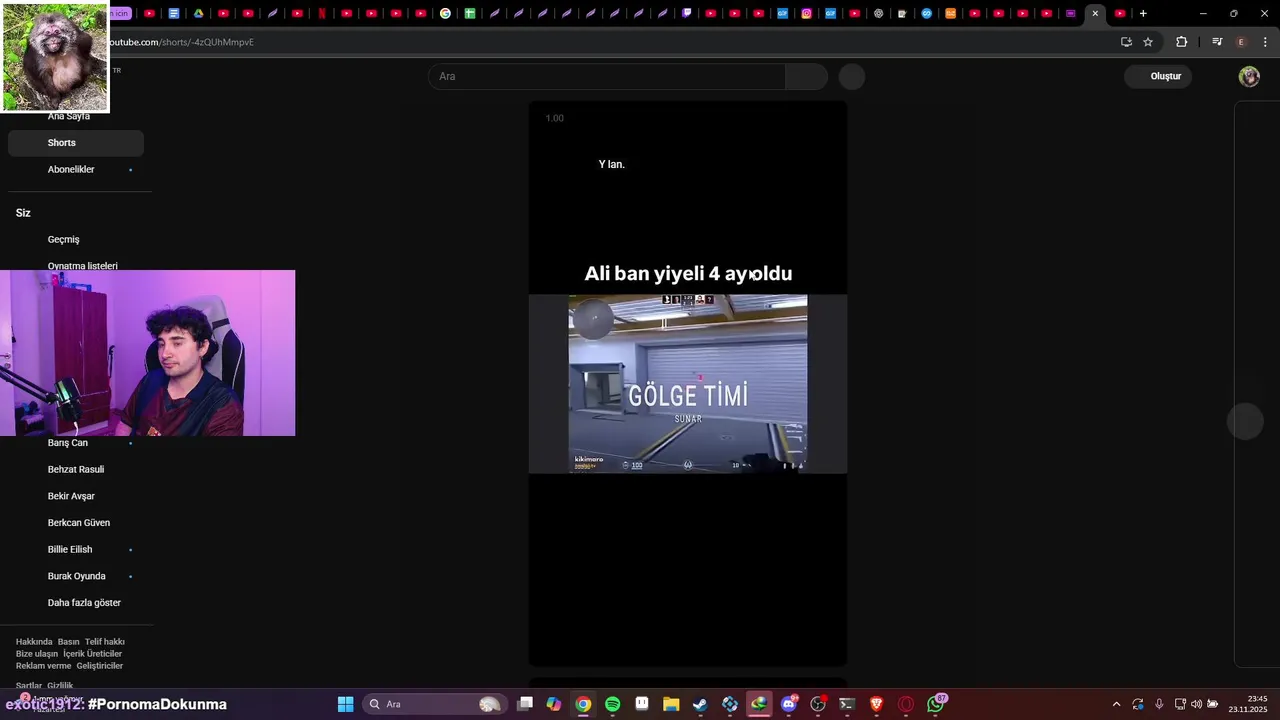Open the Chrome profile E avatar
Viewport: 1280px width, 720px height.
pyautogui.click(x=1241, y=42)
